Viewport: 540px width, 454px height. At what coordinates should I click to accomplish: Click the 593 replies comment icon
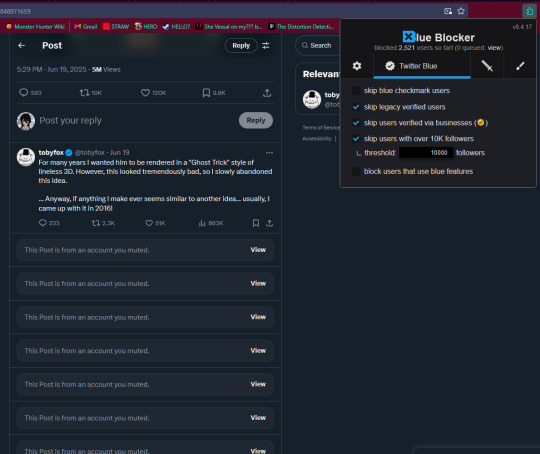[x=23, y=92]
